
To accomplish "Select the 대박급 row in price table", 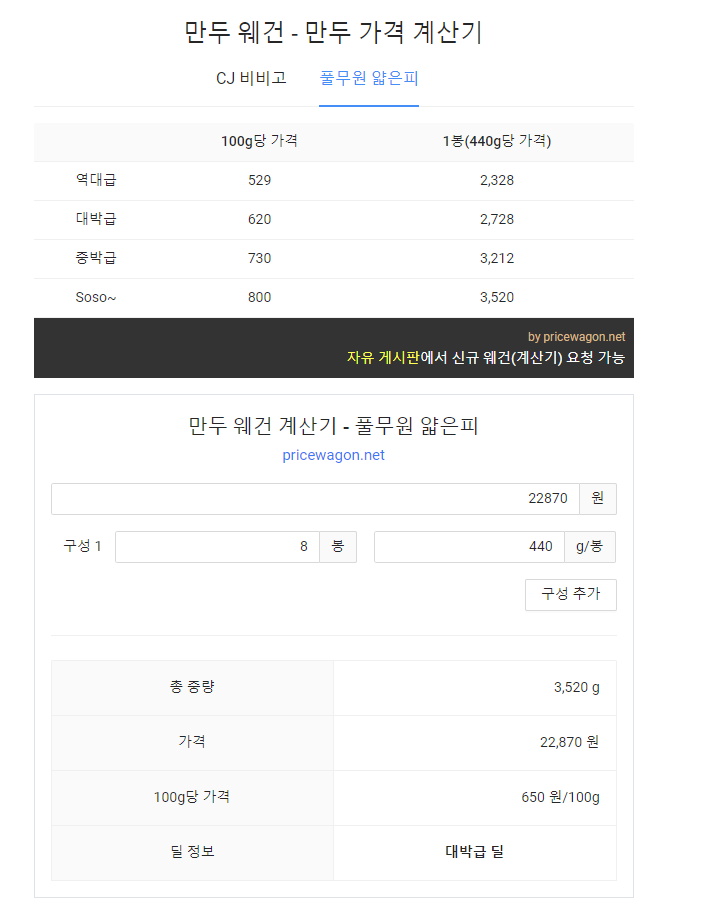I will (334, 220).
